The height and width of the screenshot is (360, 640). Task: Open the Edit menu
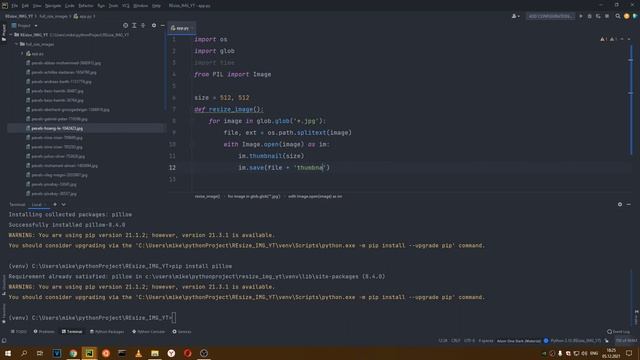click(x=25, y=6)
